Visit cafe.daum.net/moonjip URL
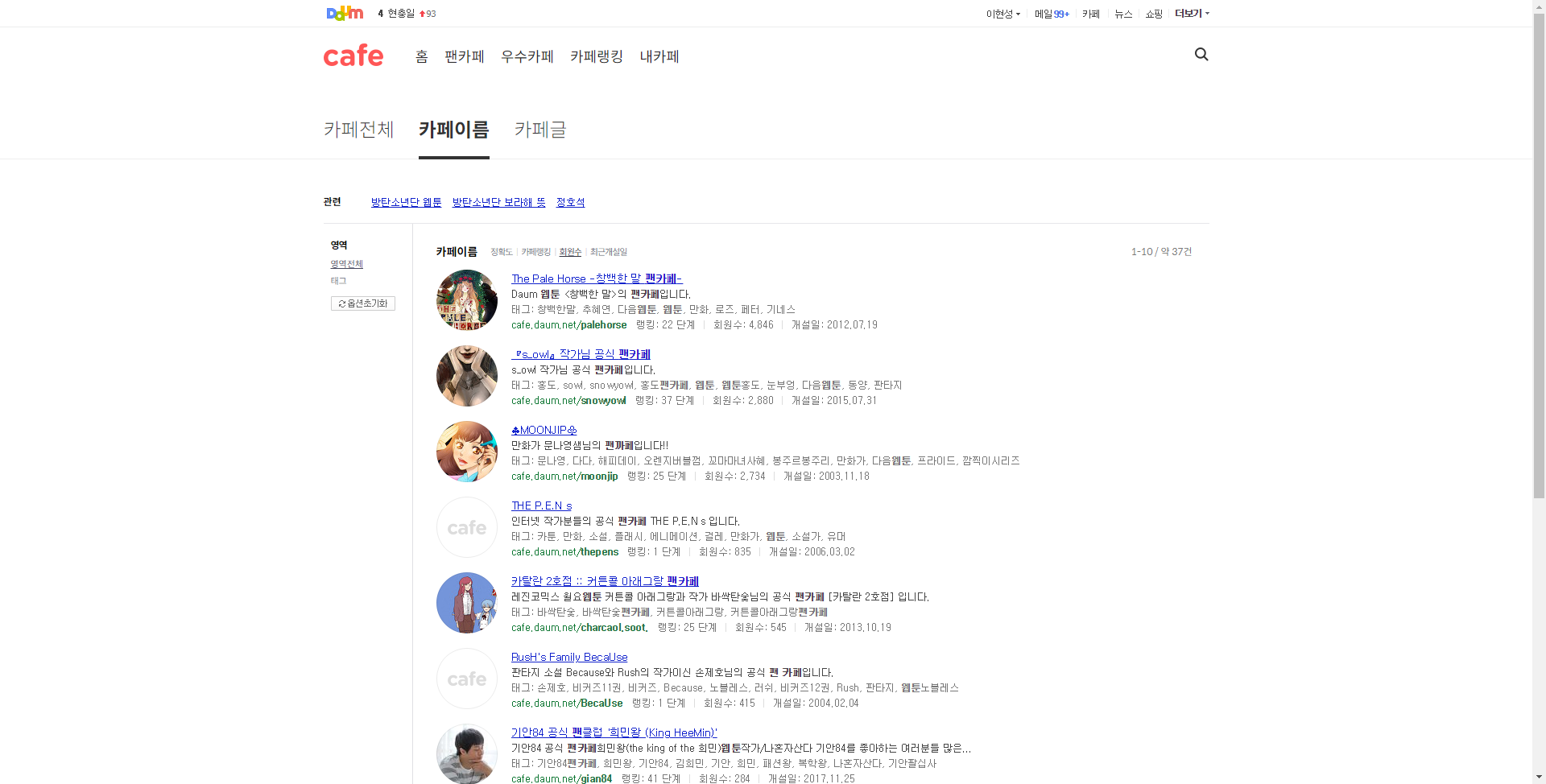Image resolution: width=1546 pixels, height=784 pixels. [x=564, y=477]
